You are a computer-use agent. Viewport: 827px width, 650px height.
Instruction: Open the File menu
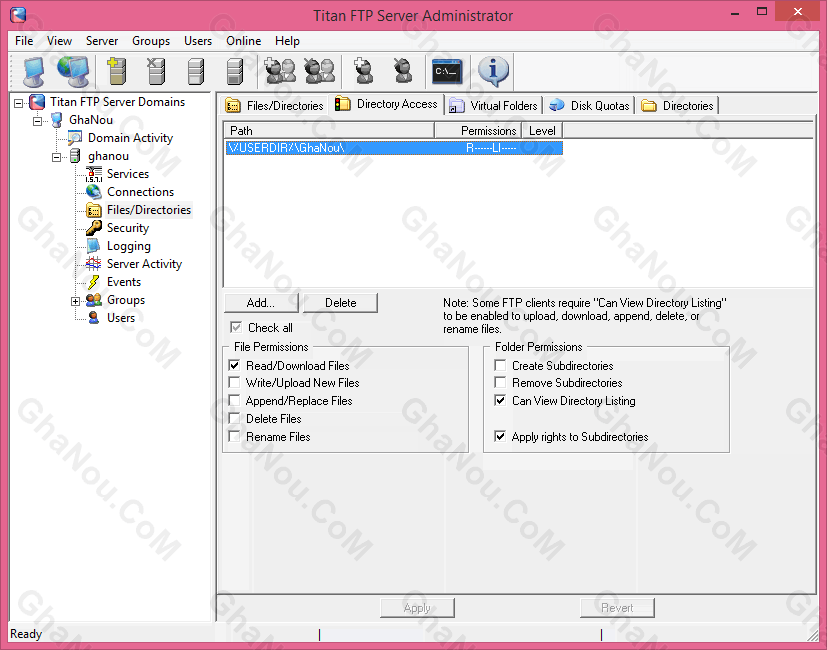coord(24,41)
